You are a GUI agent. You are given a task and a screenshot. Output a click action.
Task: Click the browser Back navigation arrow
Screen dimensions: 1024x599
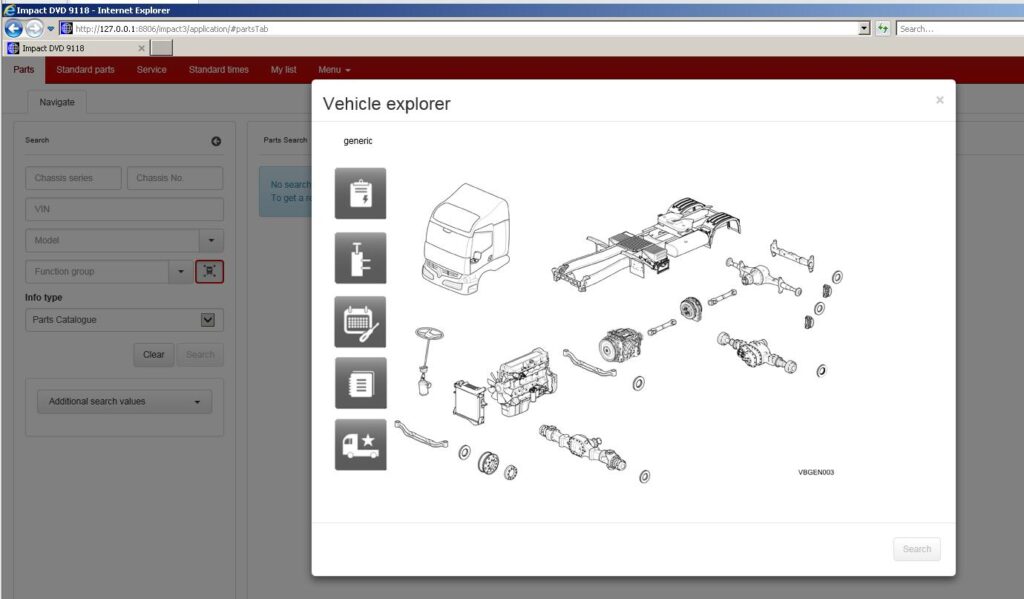[11, 28]
